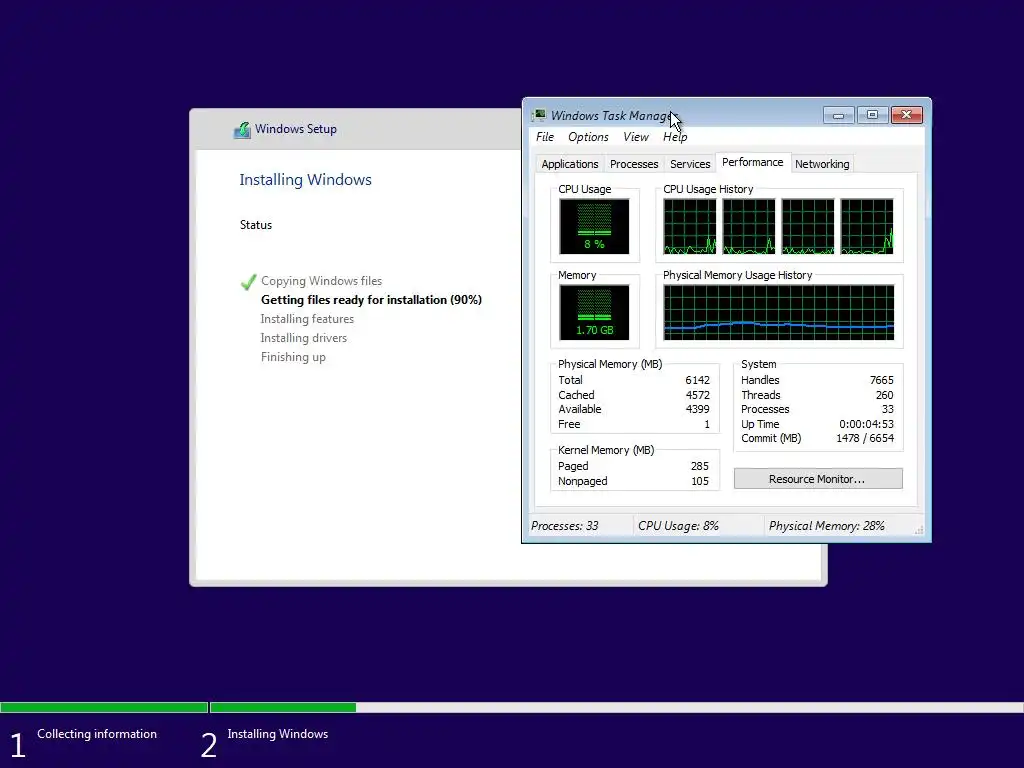Open the File menu in Task Manager

545,137
